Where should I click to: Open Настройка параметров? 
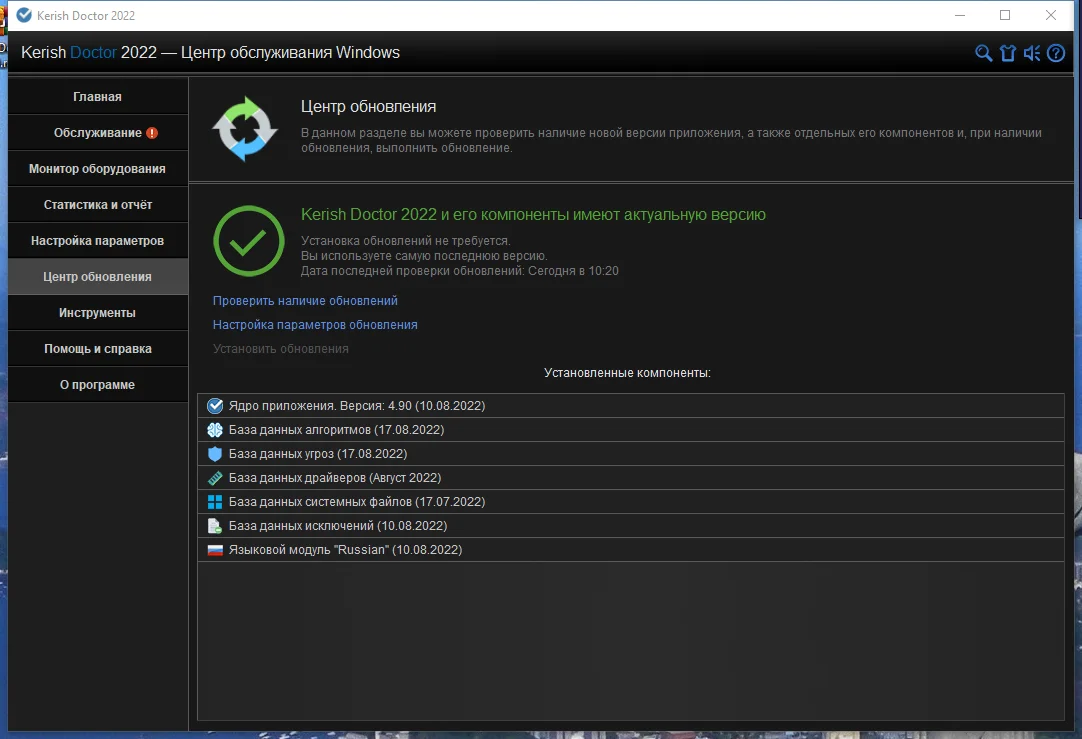[x=97, y=241]
